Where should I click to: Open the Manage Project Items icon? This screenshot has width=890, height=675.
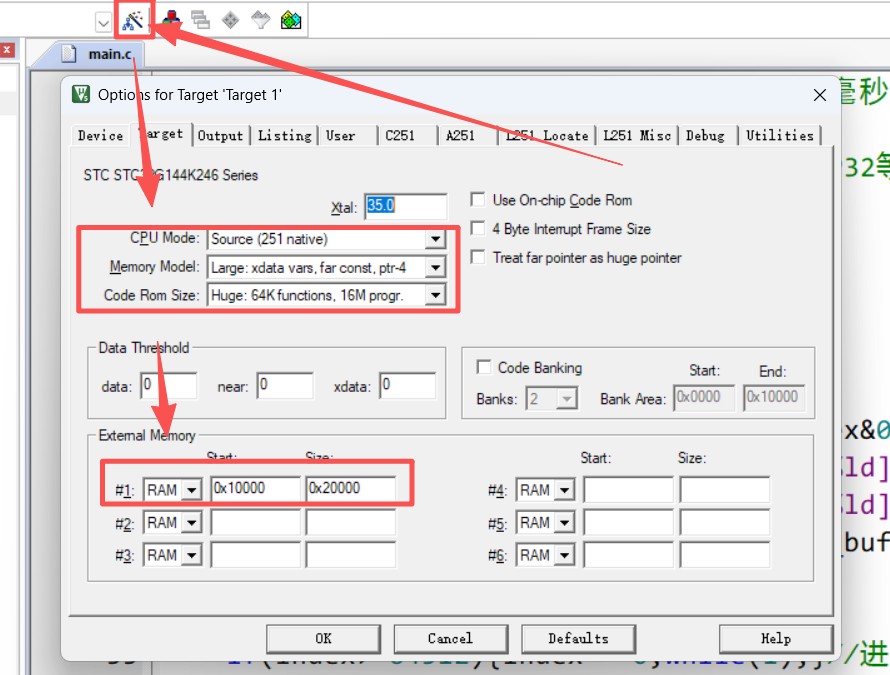click(171, 19)
